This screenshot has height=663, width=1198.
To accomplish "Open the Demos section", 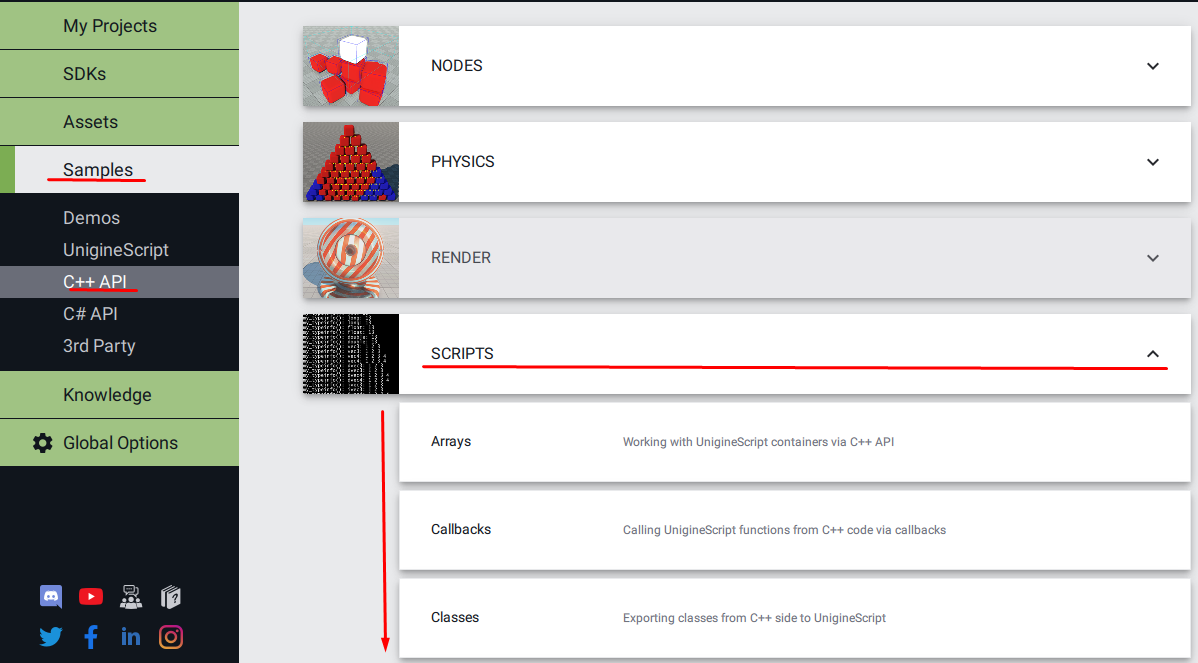I will tap(91, 217).
